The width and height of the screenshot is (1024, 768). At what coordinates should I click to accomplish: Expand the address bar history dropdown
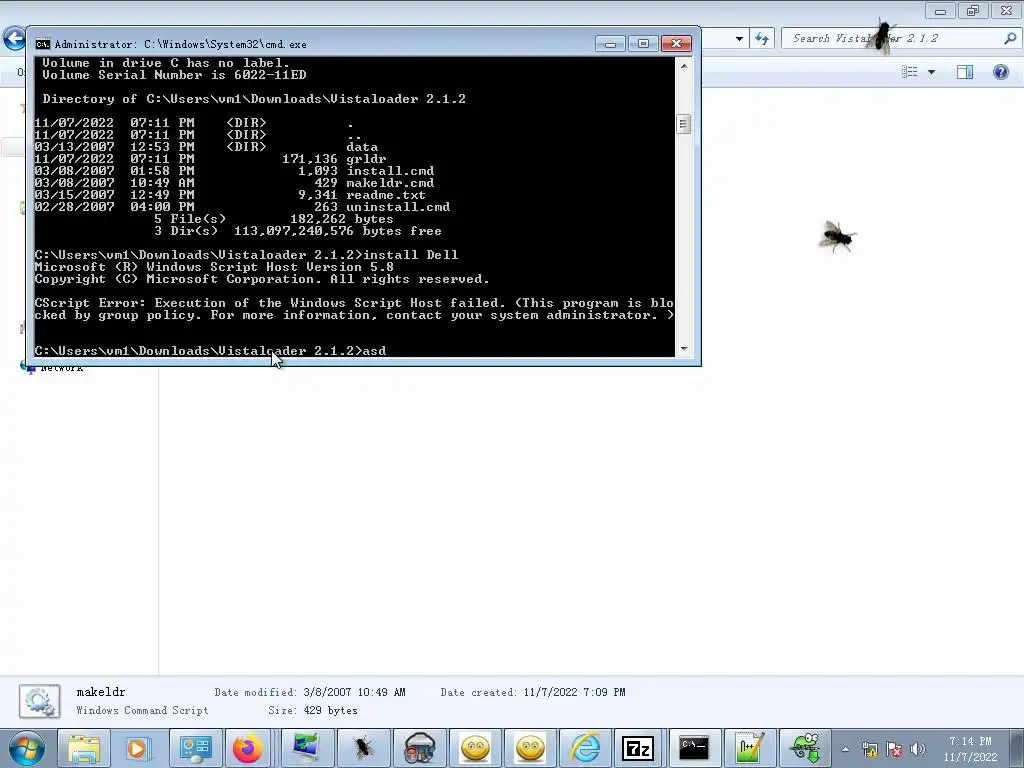coord(739,39)
